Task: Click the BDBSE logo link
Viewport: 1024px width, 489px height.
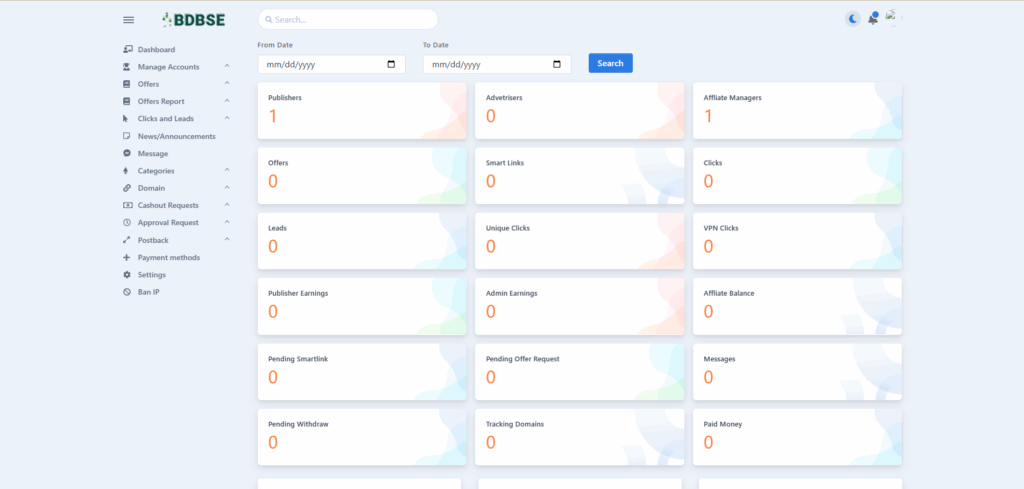Action: 193,20
